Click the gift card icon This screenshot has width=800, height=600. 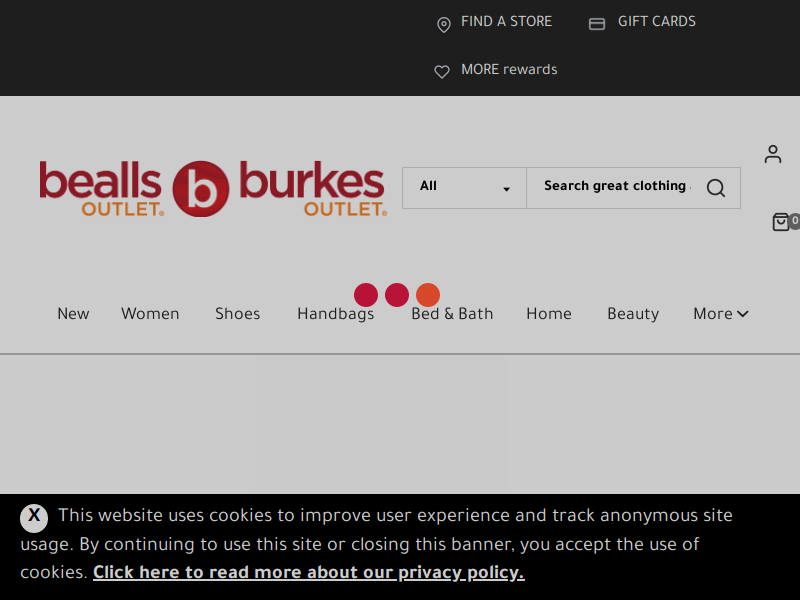[597, 24]
